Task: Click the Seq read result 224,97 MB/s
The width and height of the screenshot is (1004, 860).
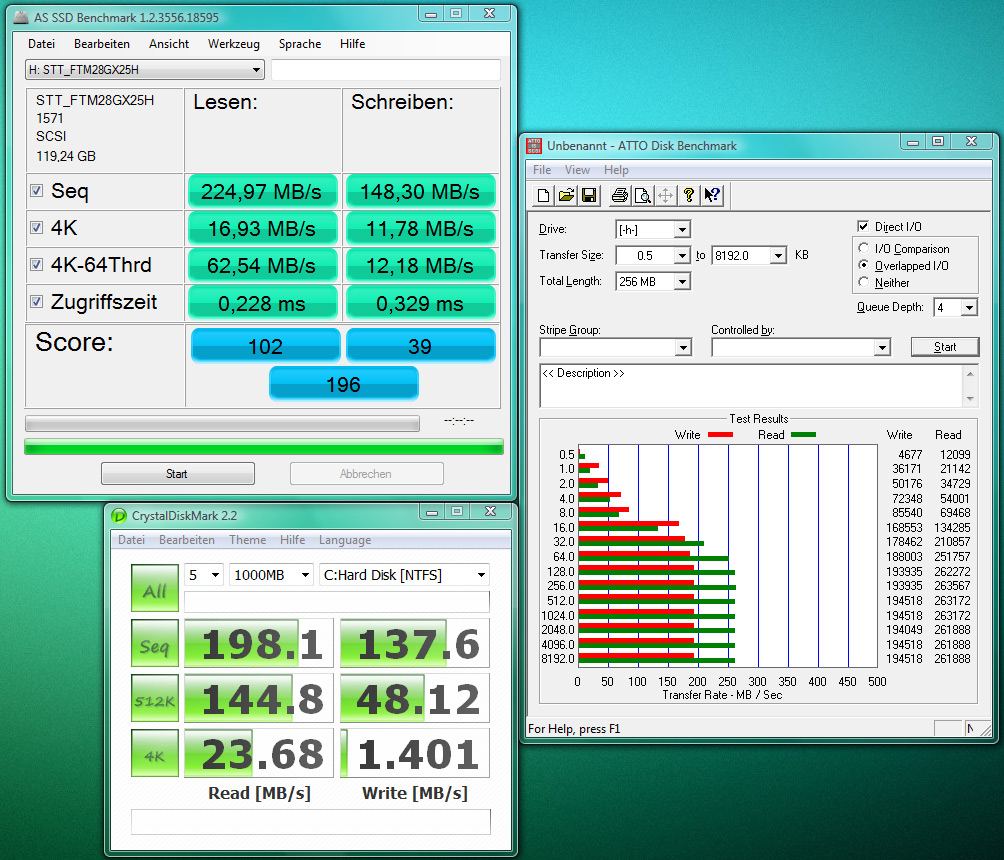Action: 262,191
